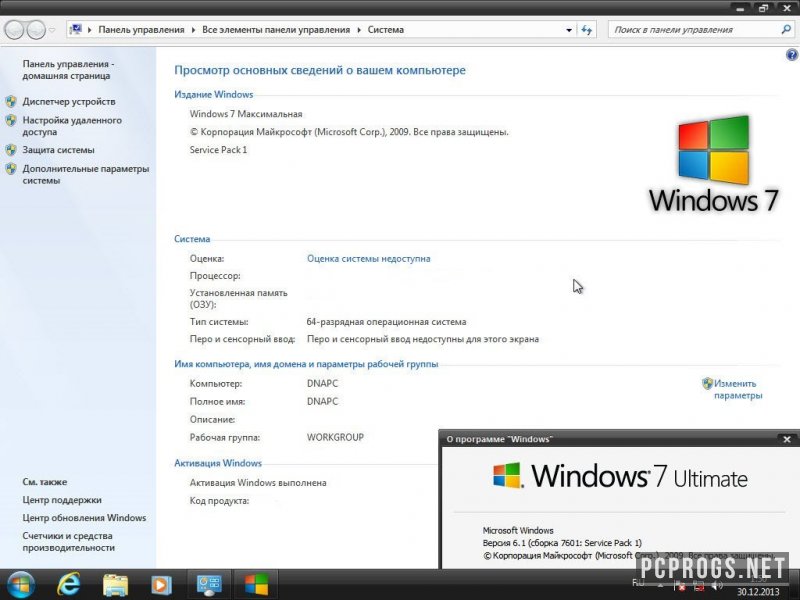Open Счетчики и средства производительности

pyautogui.click(x=68, y=542)
